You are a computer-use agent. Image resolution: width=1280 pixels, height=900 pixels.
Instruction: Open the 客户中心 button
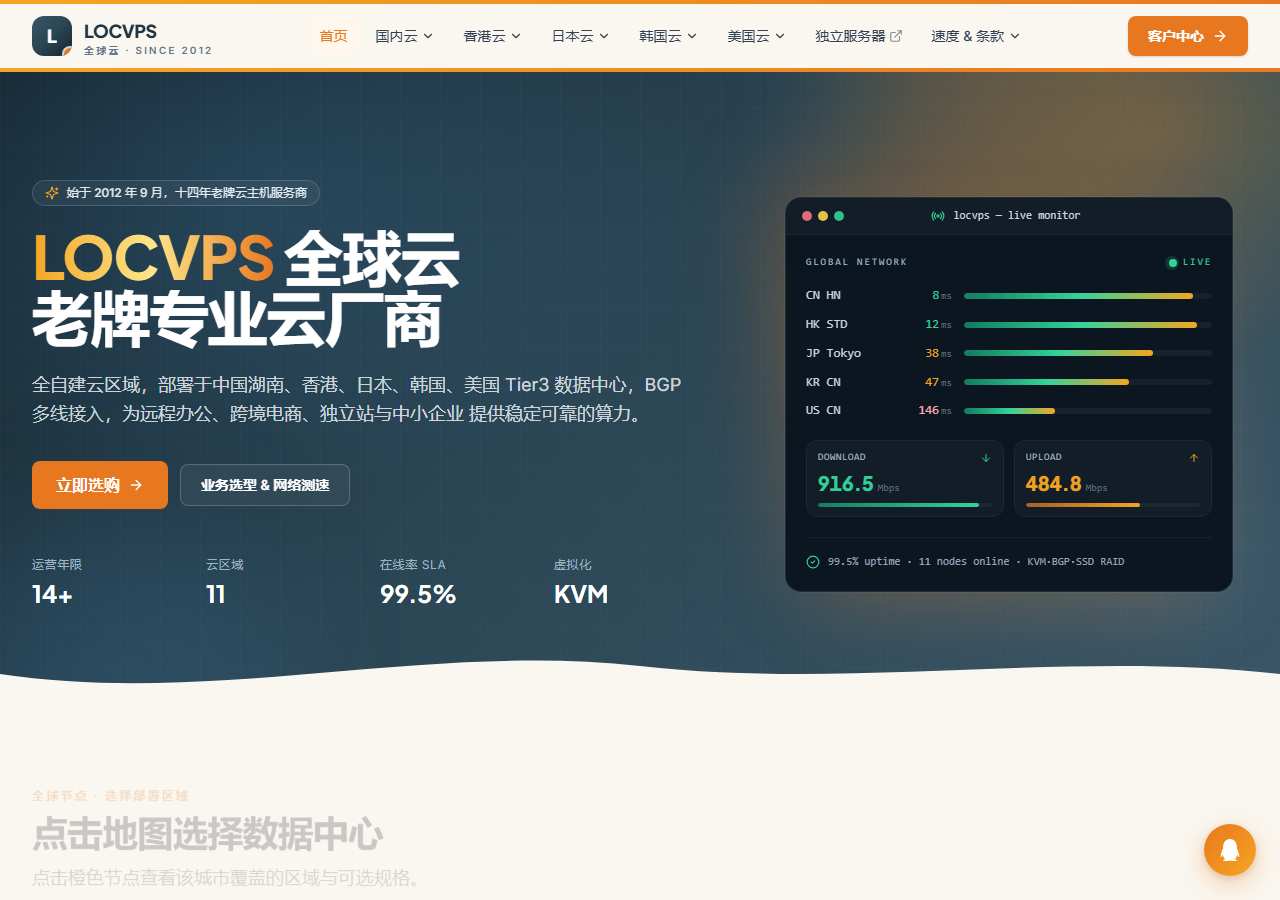point(1187,36)
